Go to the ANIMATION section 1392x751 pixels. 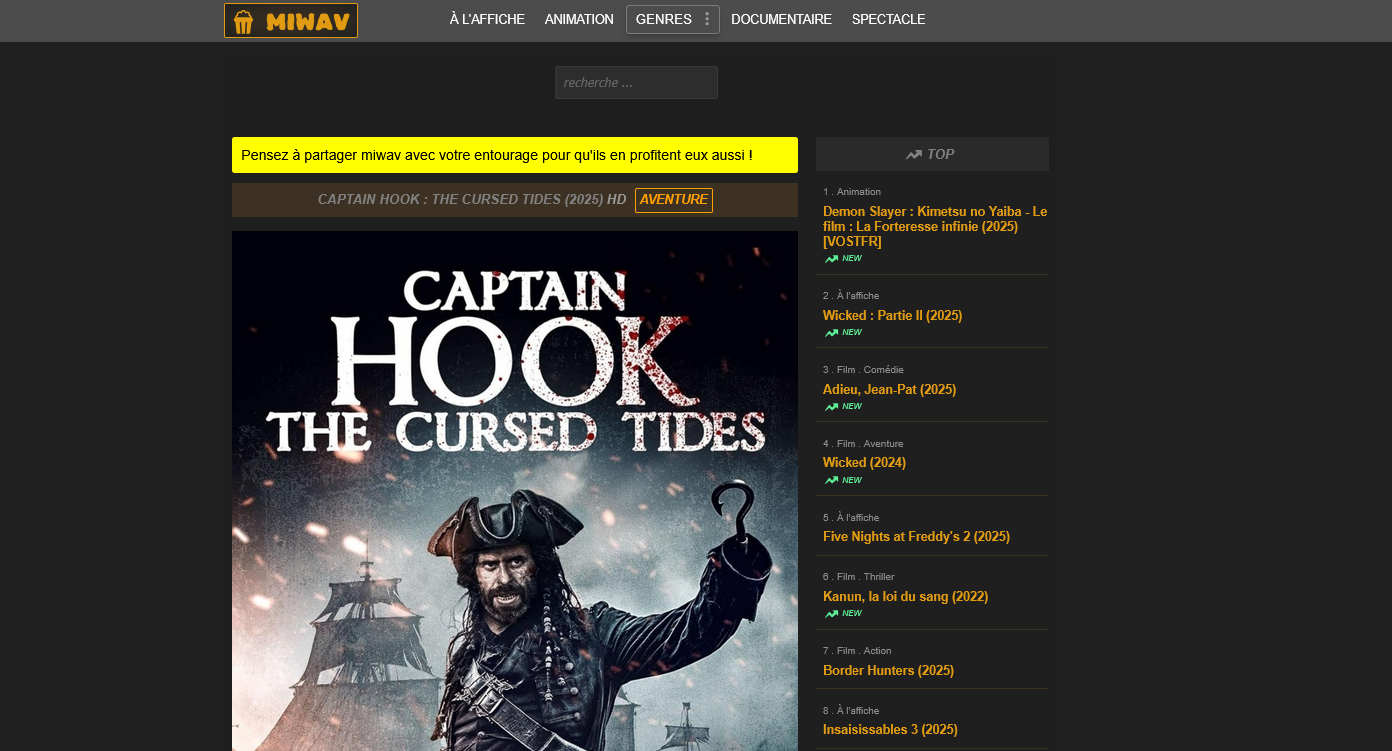579,19
